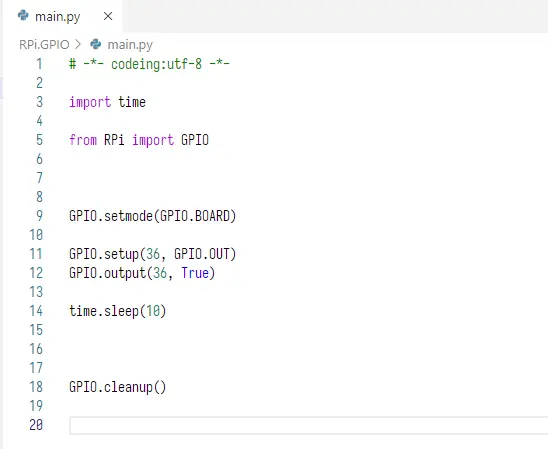Viewport: 548px width, 449px height.
Task: Click line number 20 in gutter
Action: pos(36,425)
